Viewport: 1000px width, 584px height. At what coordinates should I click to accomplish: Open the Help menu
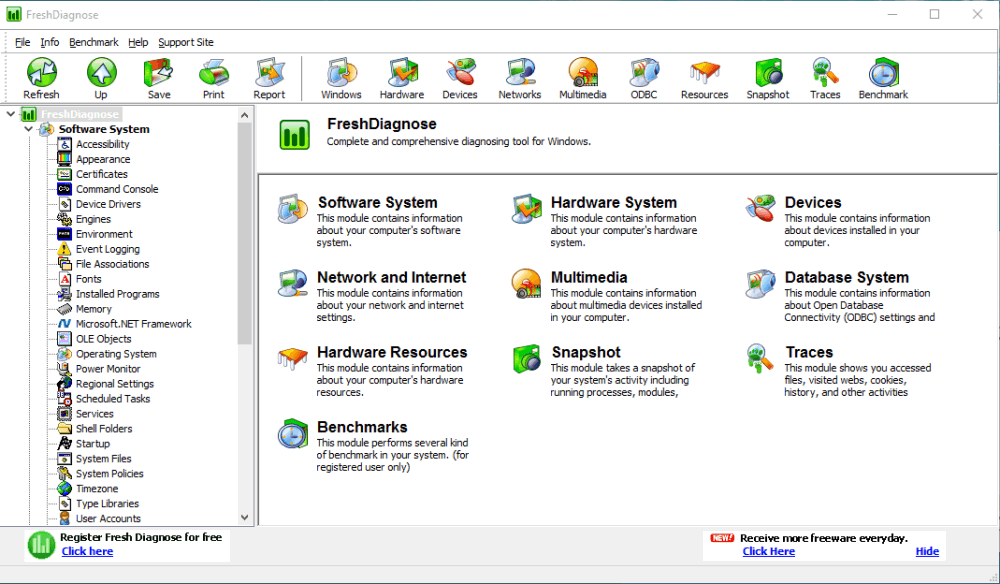pyautogui.click(x=138, y=42)
